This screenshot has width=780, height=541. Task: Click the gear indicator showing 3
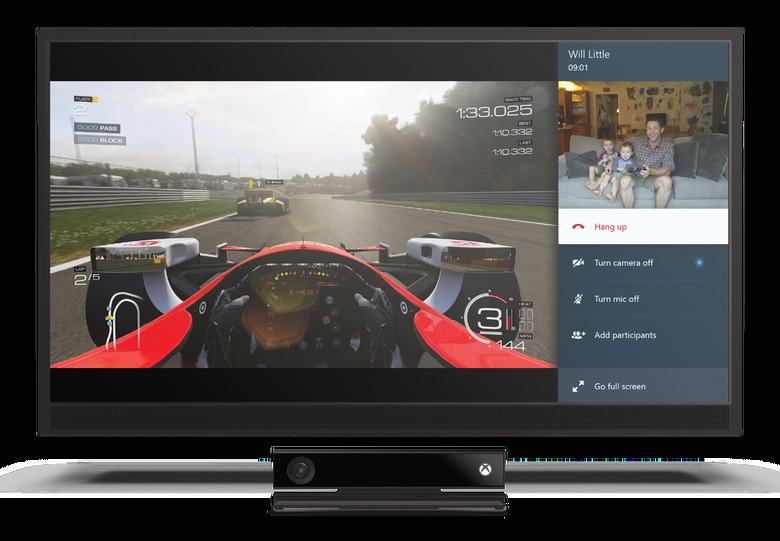(x=490, y=319)
